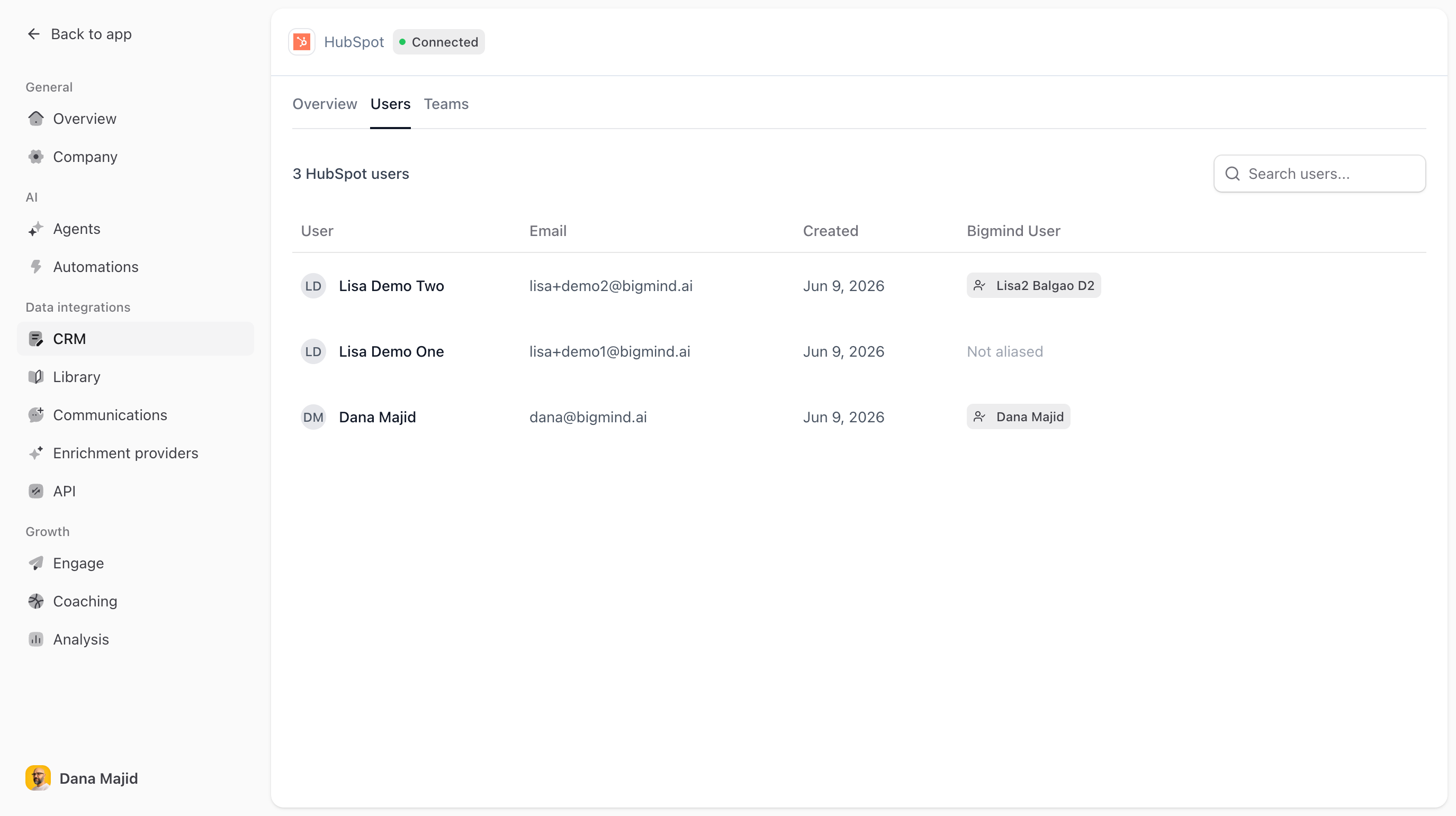Screen dimensions: 1456x816
Task: Open the Communications section
Action: click(136, 415)
